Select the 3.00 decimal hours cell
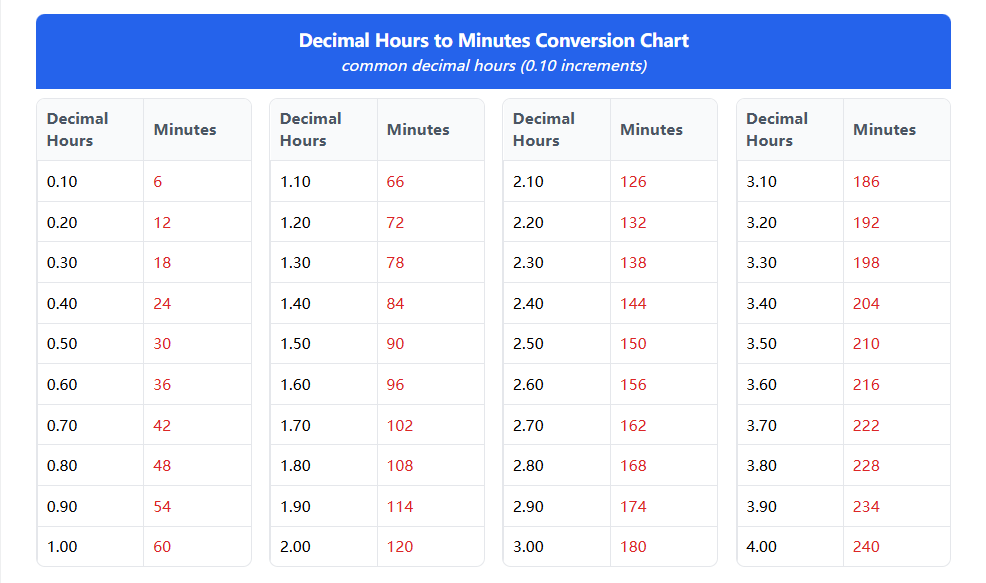986x583 pixels. 528,547
